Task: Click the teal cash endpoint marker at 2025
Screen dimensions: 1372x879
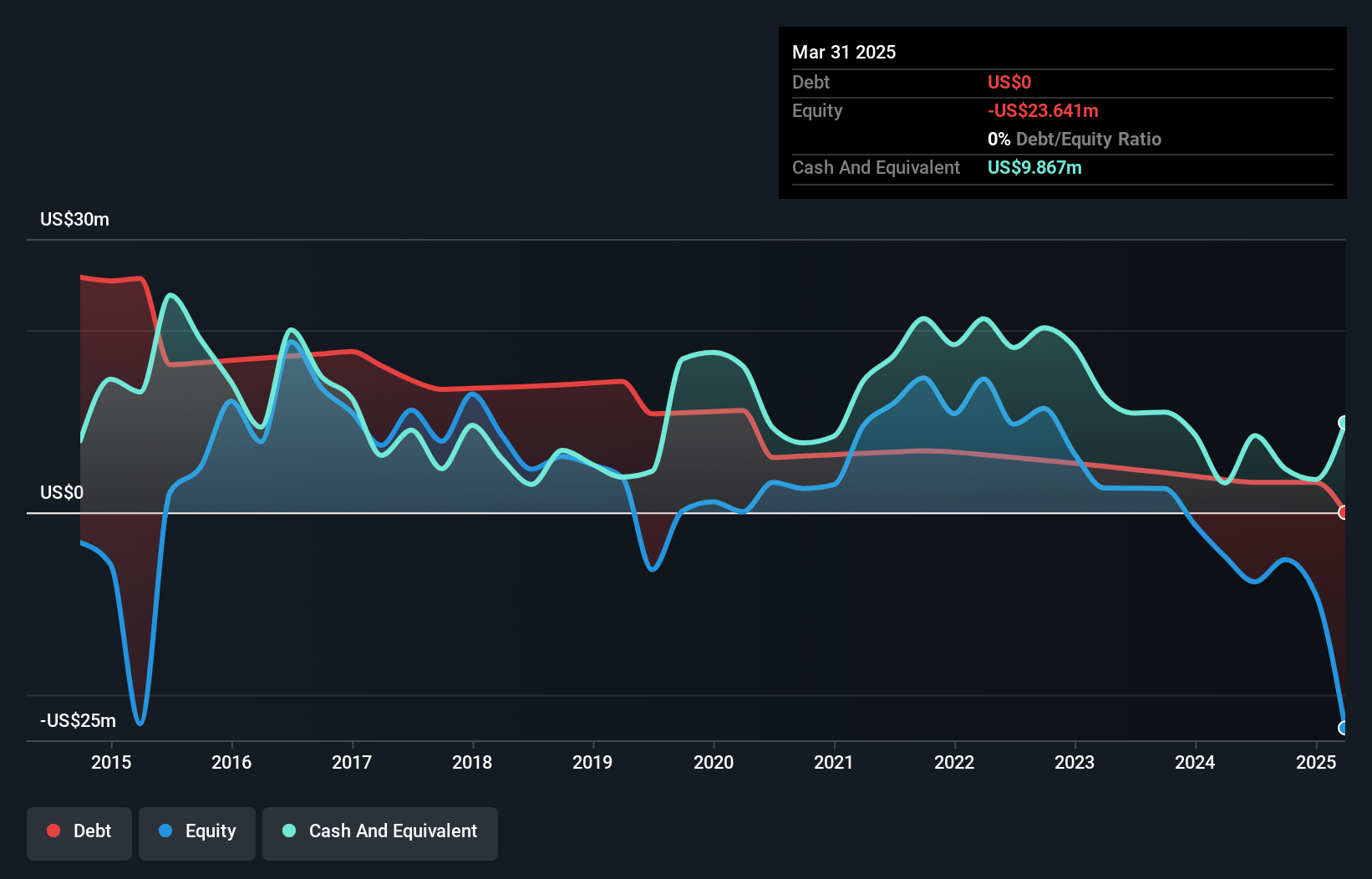Action: point(1343,423)
